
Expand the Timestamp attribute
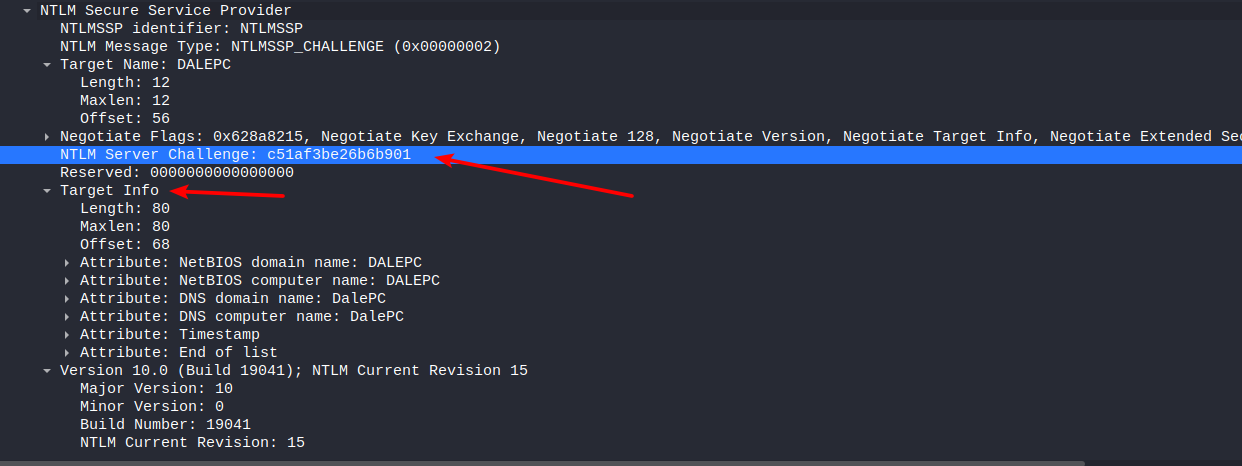[67, 335]
